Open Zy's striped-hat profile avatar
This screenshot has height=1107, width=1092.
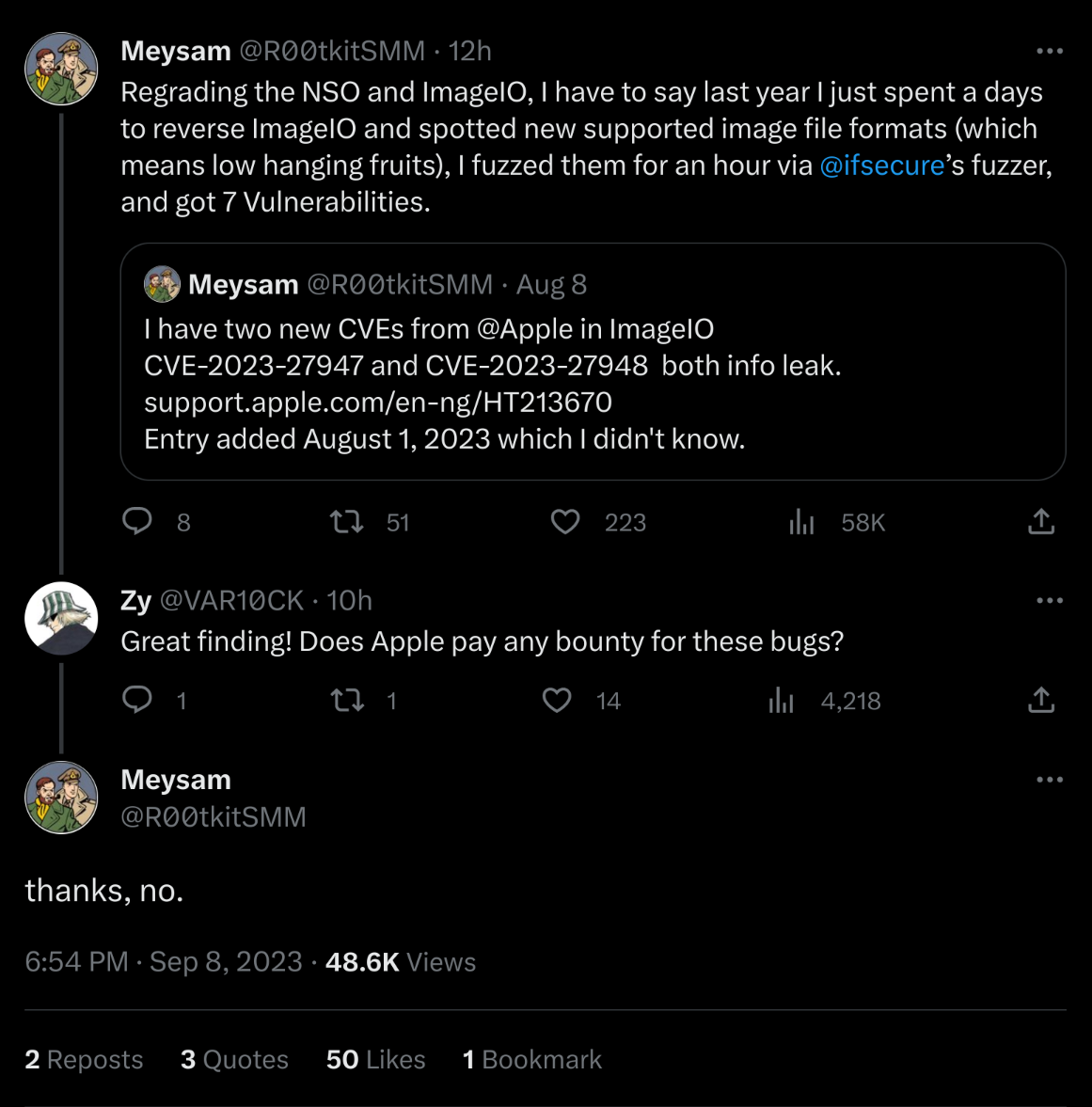pos(61,618)
